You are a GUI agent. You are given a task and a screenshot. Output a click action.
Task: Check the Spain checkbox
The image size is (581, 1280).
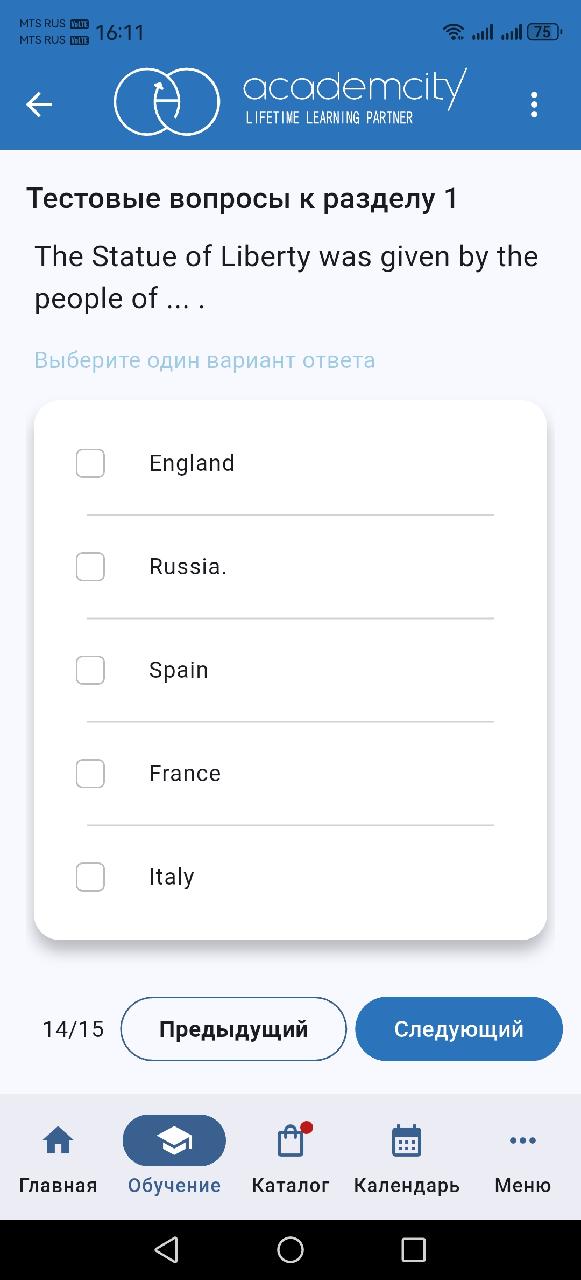tap(90, 670)
